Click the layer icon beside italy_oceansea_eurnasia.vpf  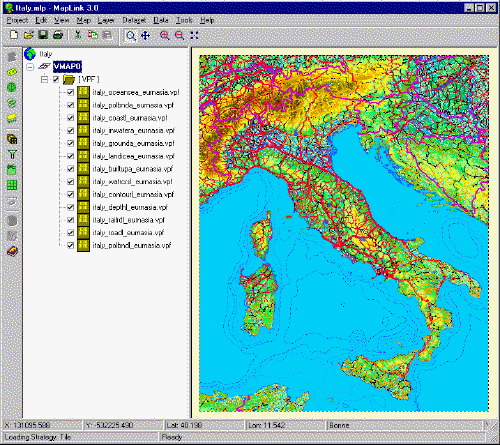tap(83, 92)
